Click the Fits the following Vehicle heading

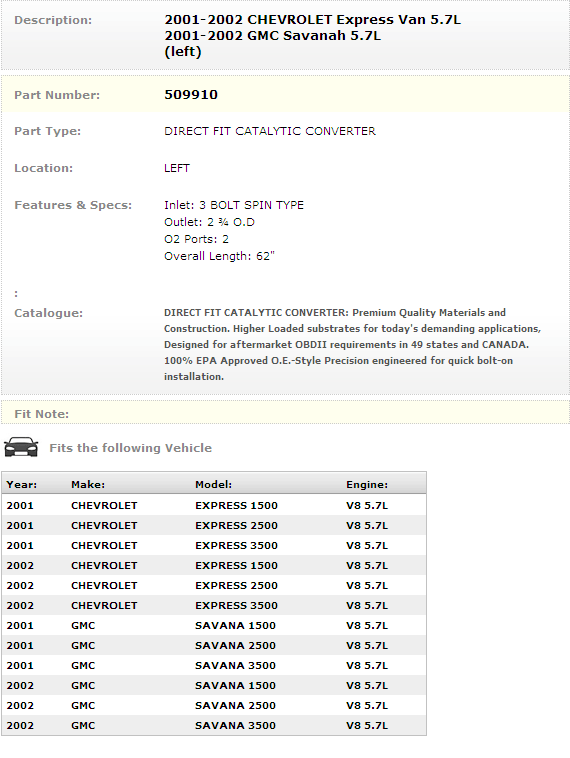[131, 448]
